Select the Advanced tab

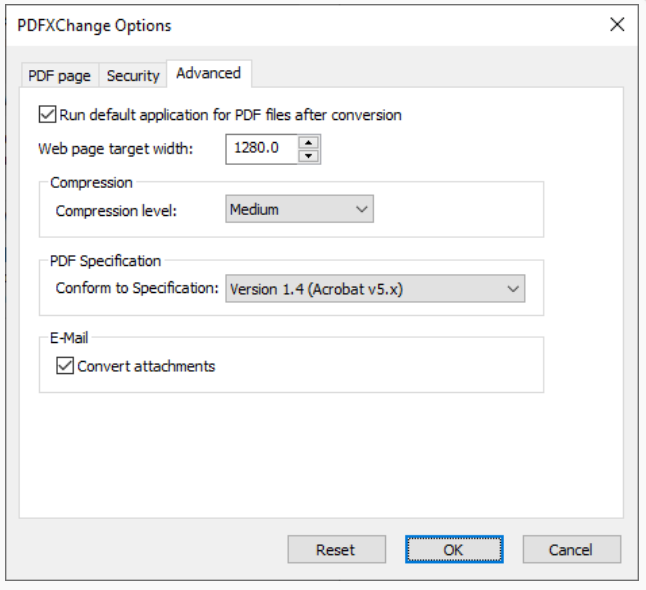pyautogui.click(x=208, y=73)
